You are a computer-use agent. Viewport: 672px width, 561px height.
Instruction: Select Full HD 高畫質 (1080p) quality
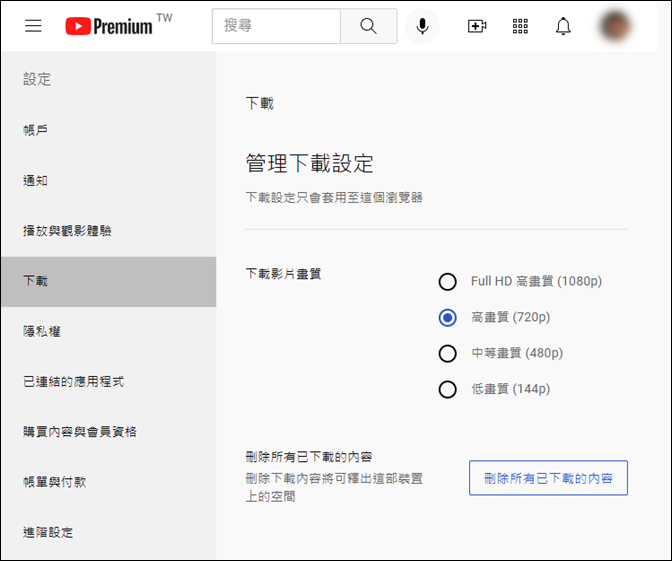click(447, 282)
